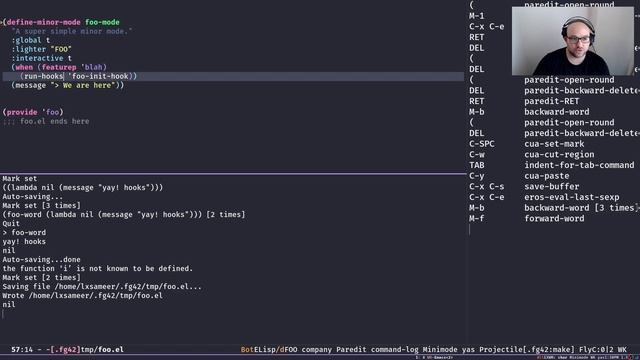Click the :global keyword line
Image resolution: width=640 pixels, height=360 pixels.
pyautogui.click(x=31, y=40)
